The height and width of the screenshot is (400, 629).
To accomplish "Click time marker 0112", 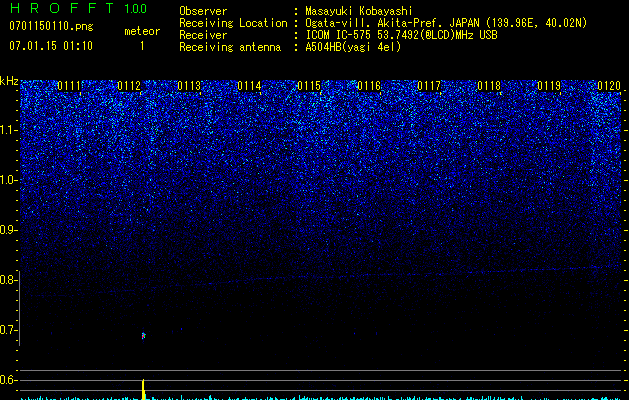I will point(129,86).
